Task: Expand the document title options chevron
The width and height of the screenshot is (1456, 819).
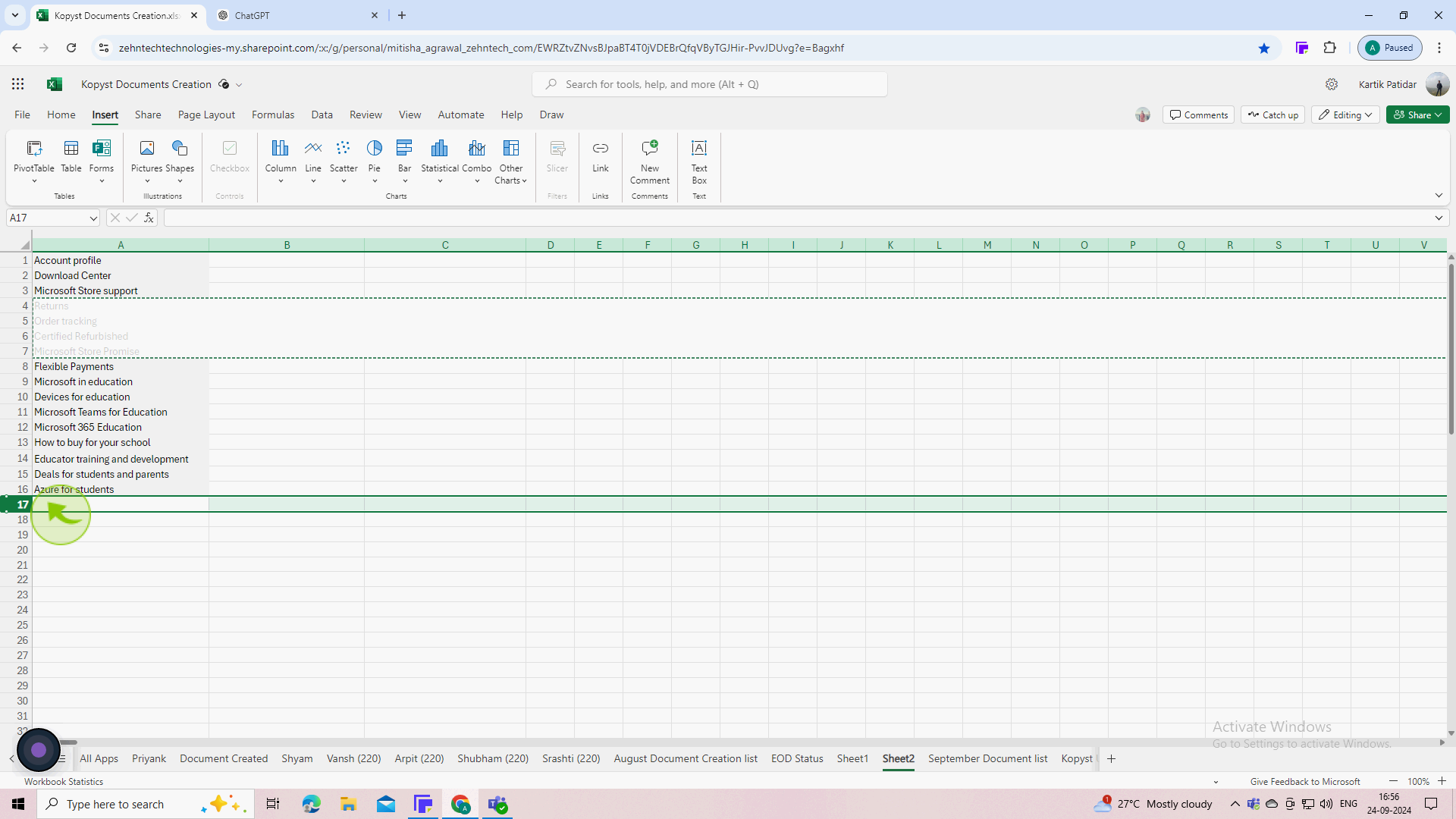Action: (239, 85)
